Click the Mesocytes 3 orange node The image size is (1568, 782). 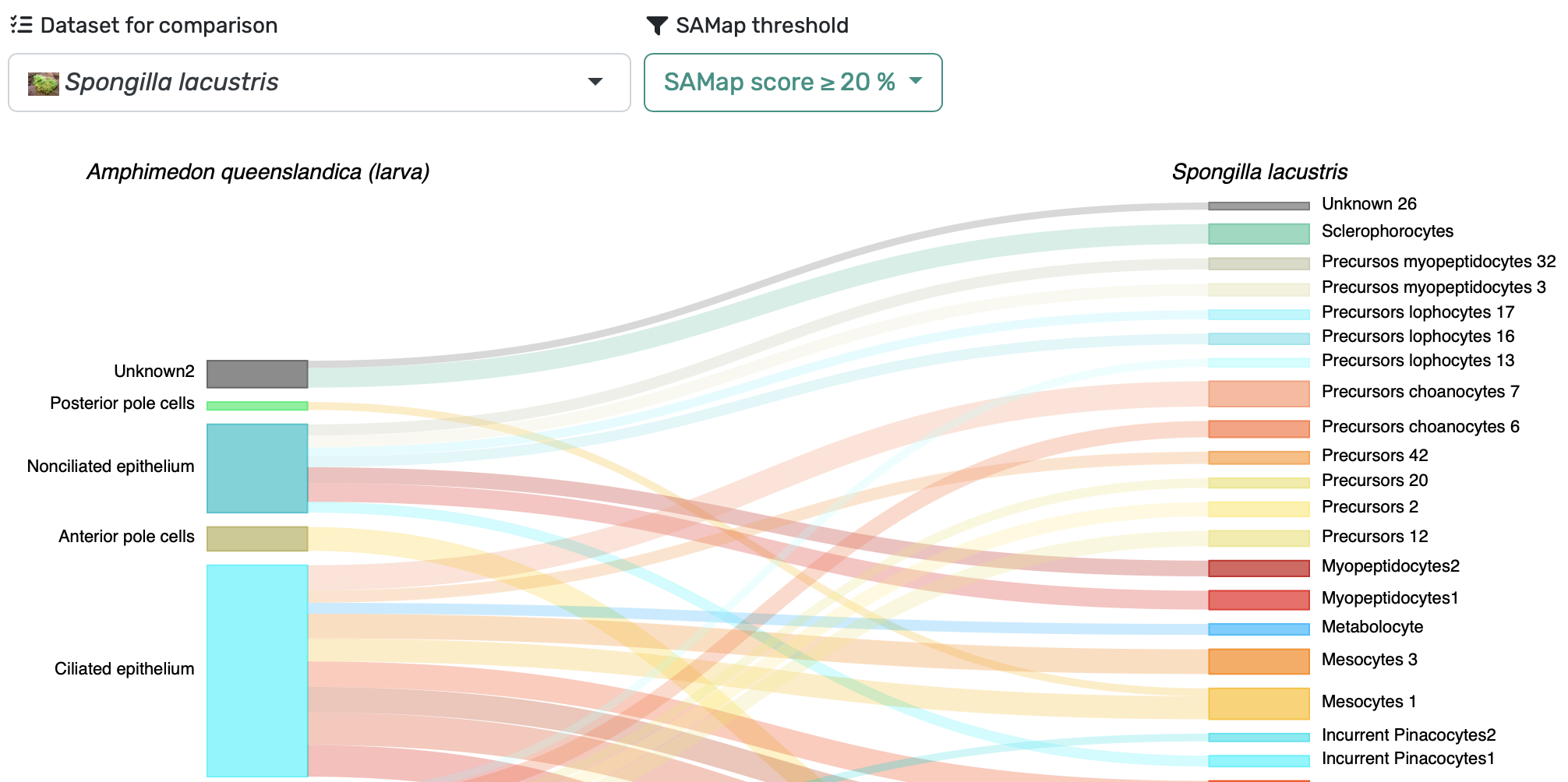pyautogui.click(x=1259, y=661)
